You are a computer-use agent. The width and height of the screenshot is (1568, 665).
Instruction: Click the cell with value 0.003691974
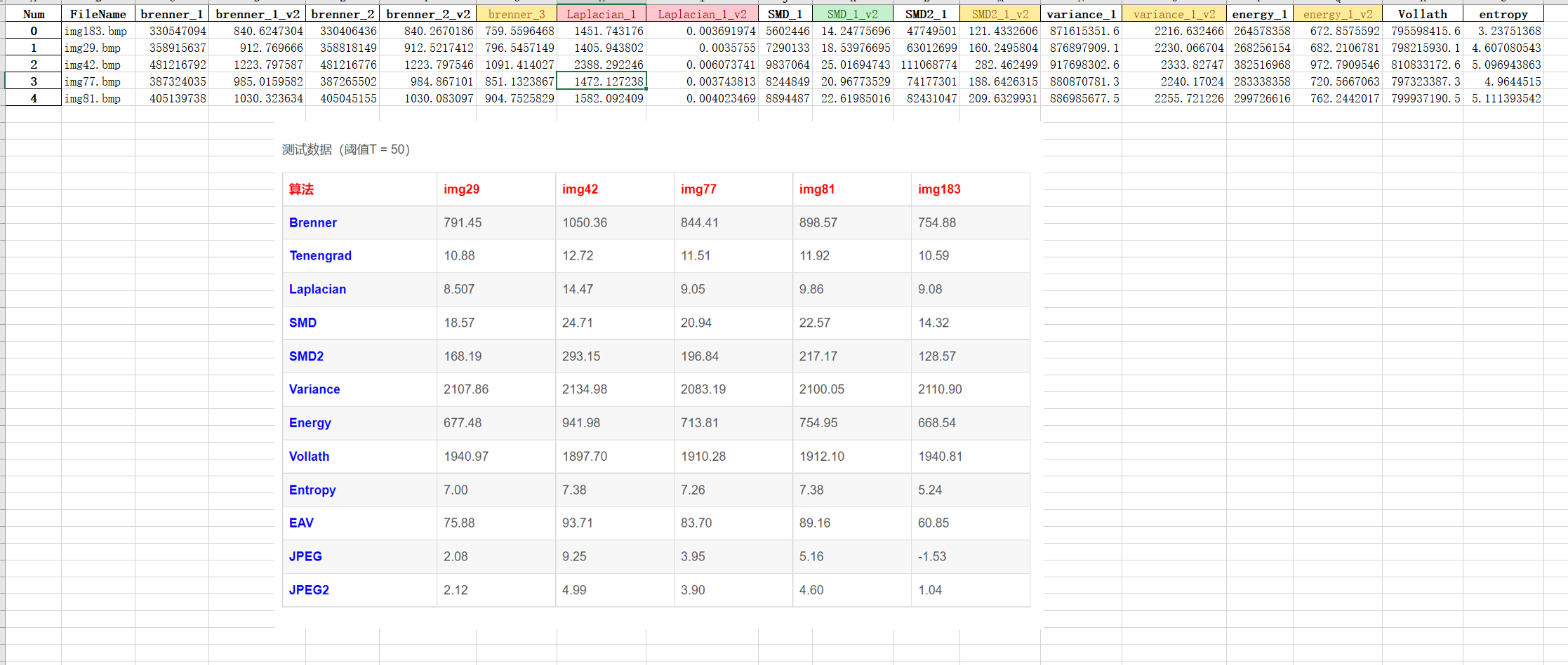tap(702, 31)
